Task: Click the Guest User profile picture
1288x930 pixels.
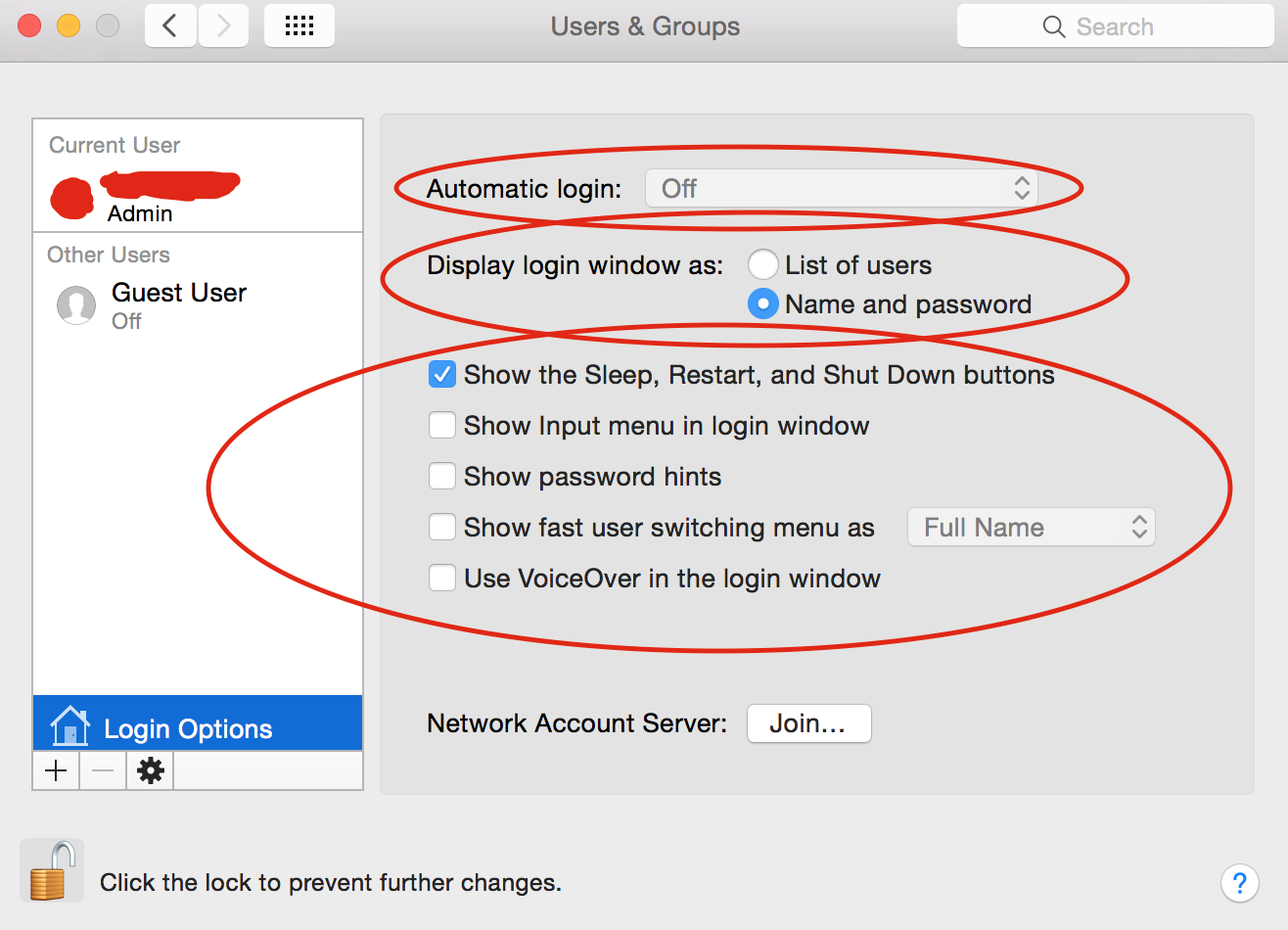Action: [76, 304]
